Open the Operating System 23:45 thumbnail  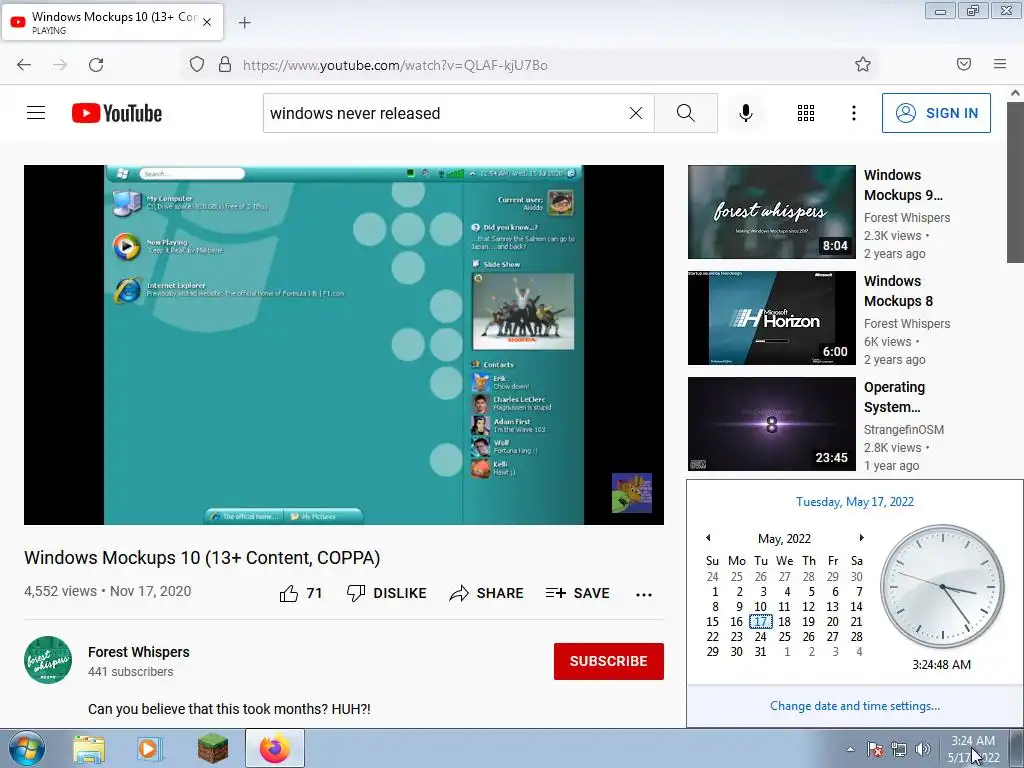(771, 423)
